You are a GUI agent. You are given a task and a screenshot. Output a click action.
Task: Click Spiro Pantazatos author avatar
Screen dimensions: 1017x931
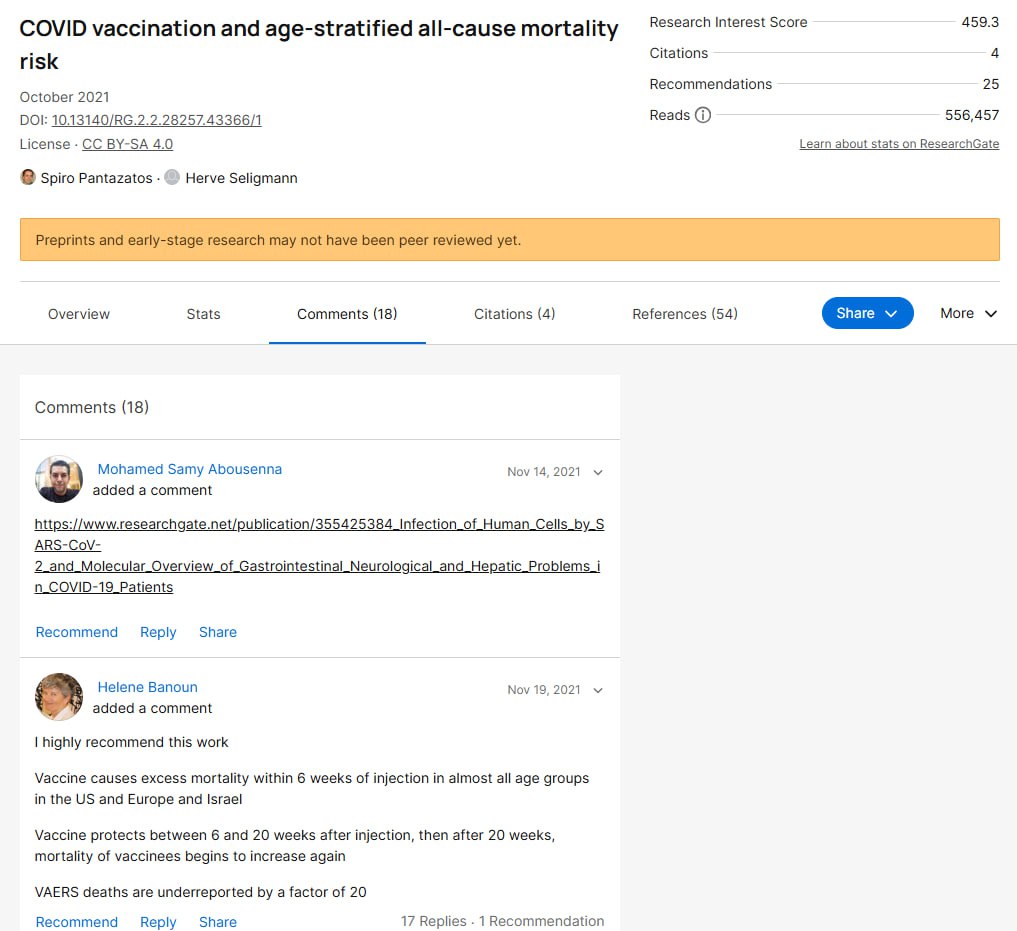pyautogui.click(x=28, y=178)
